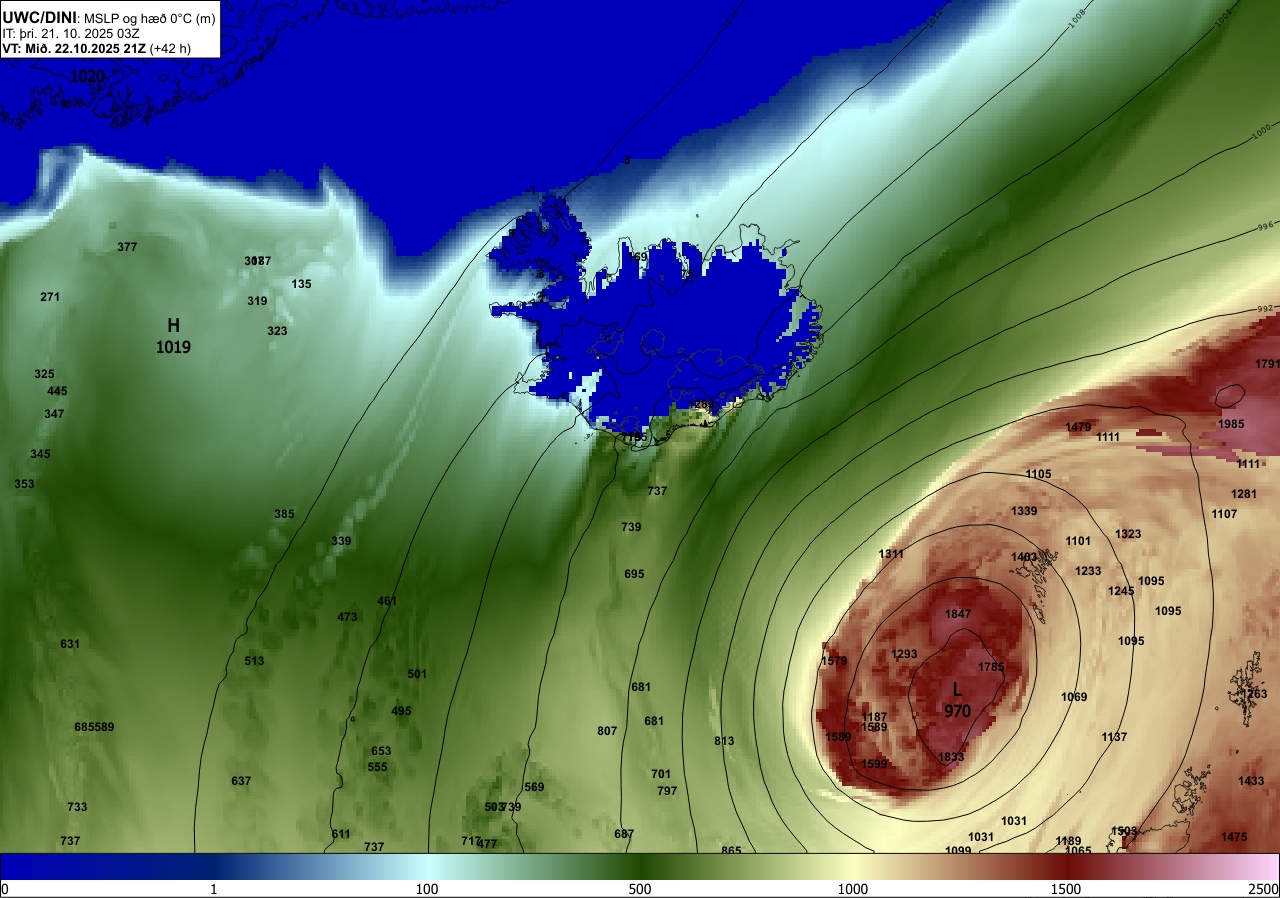This screenshot has height=898, width=1280.
Task: Select the 'MSLP og hæð 0°C (m)' caption
Action: (148, 18)
